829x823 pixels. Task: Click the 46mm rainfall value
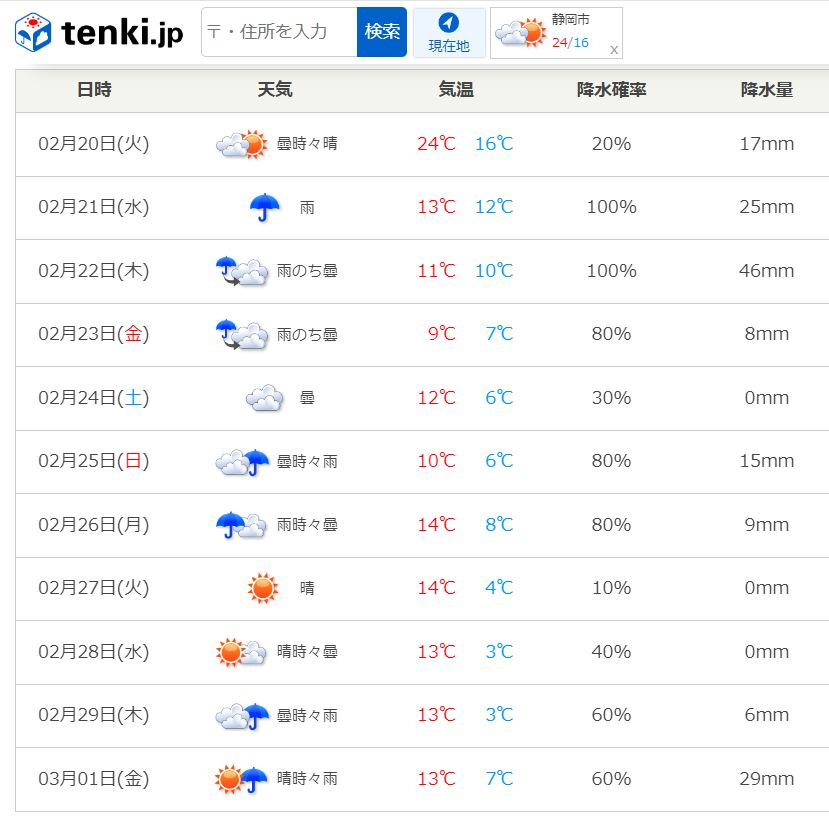point(767,271)
